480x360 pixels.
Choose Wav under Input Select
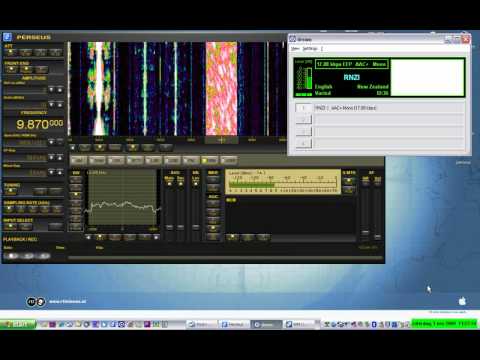(x=26, y=227)
